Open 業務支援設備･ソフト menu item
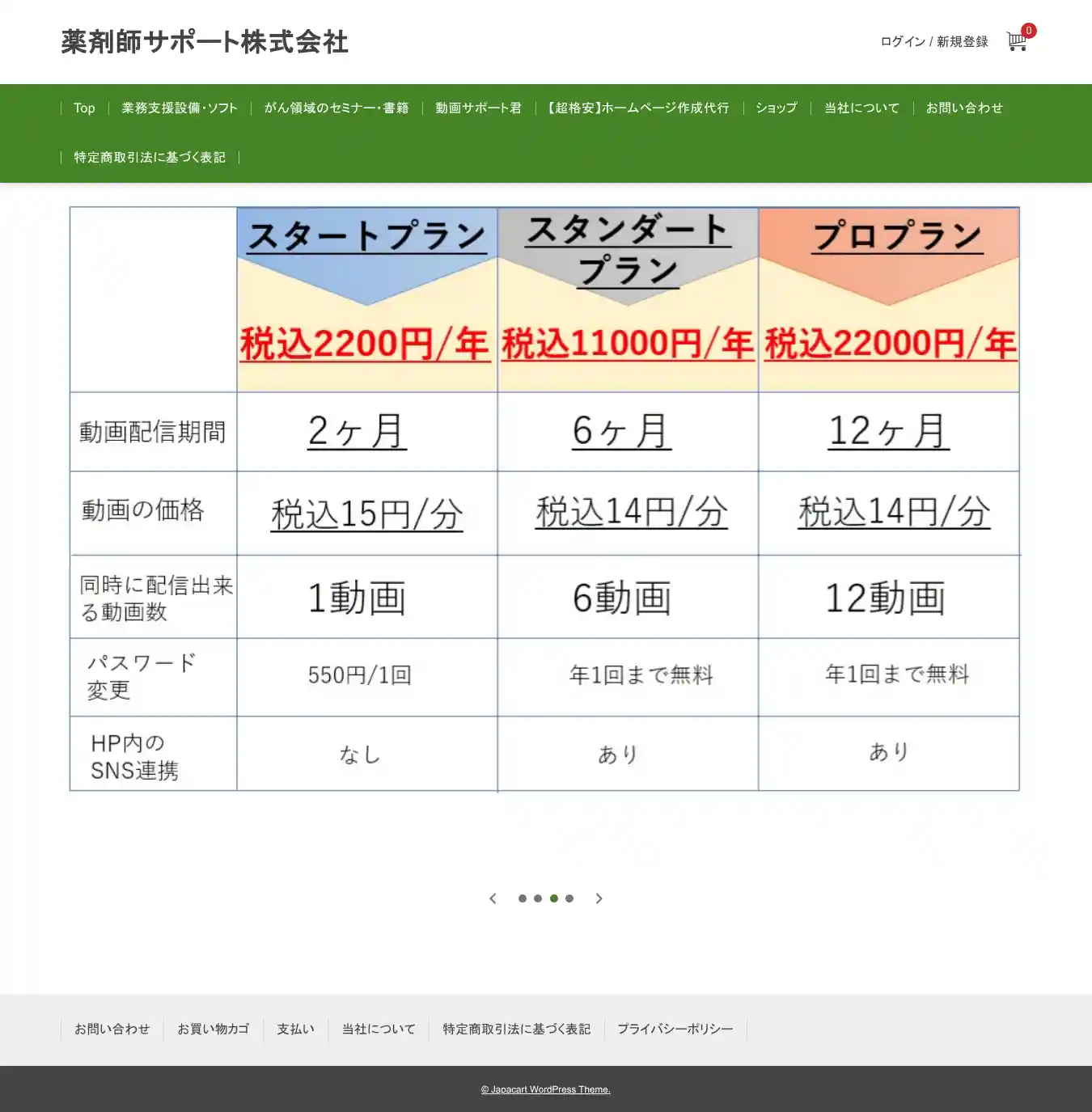1092x1112 pixels. (x=180, y=108)
